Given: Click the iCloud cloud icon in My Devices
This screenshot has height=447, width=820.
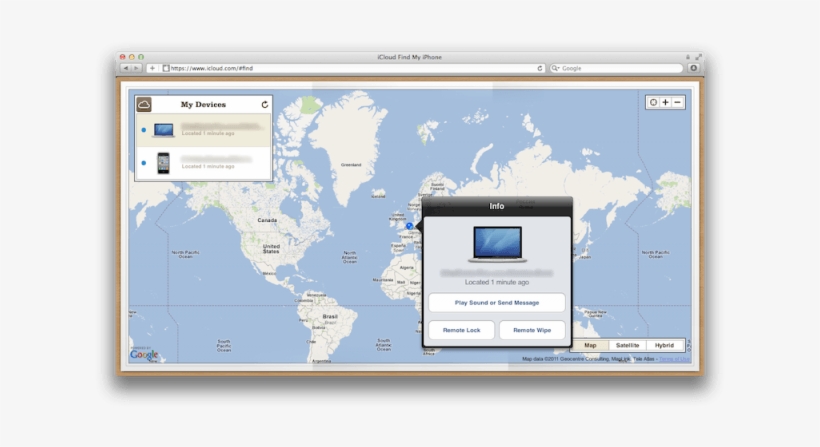Looking at the screenshot, I should [x=144, y=105].
